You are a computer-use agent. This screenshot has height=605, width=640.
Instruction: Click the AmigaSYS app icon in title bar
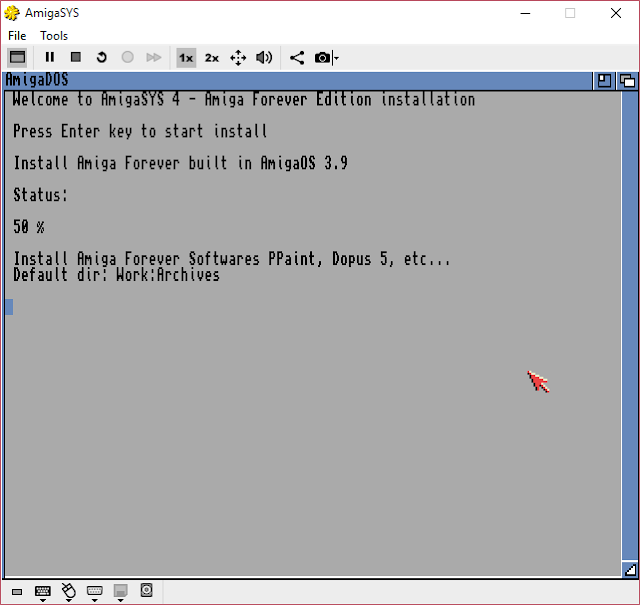(x=12, y=13)
